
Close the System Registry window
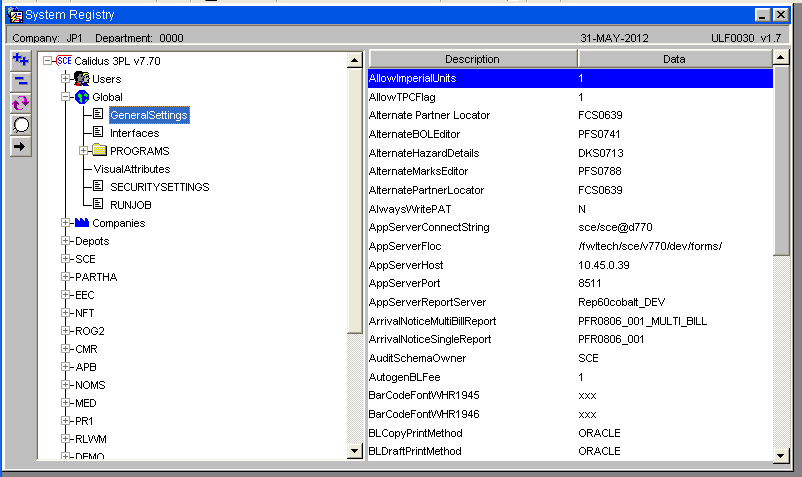tap(781, 15)
